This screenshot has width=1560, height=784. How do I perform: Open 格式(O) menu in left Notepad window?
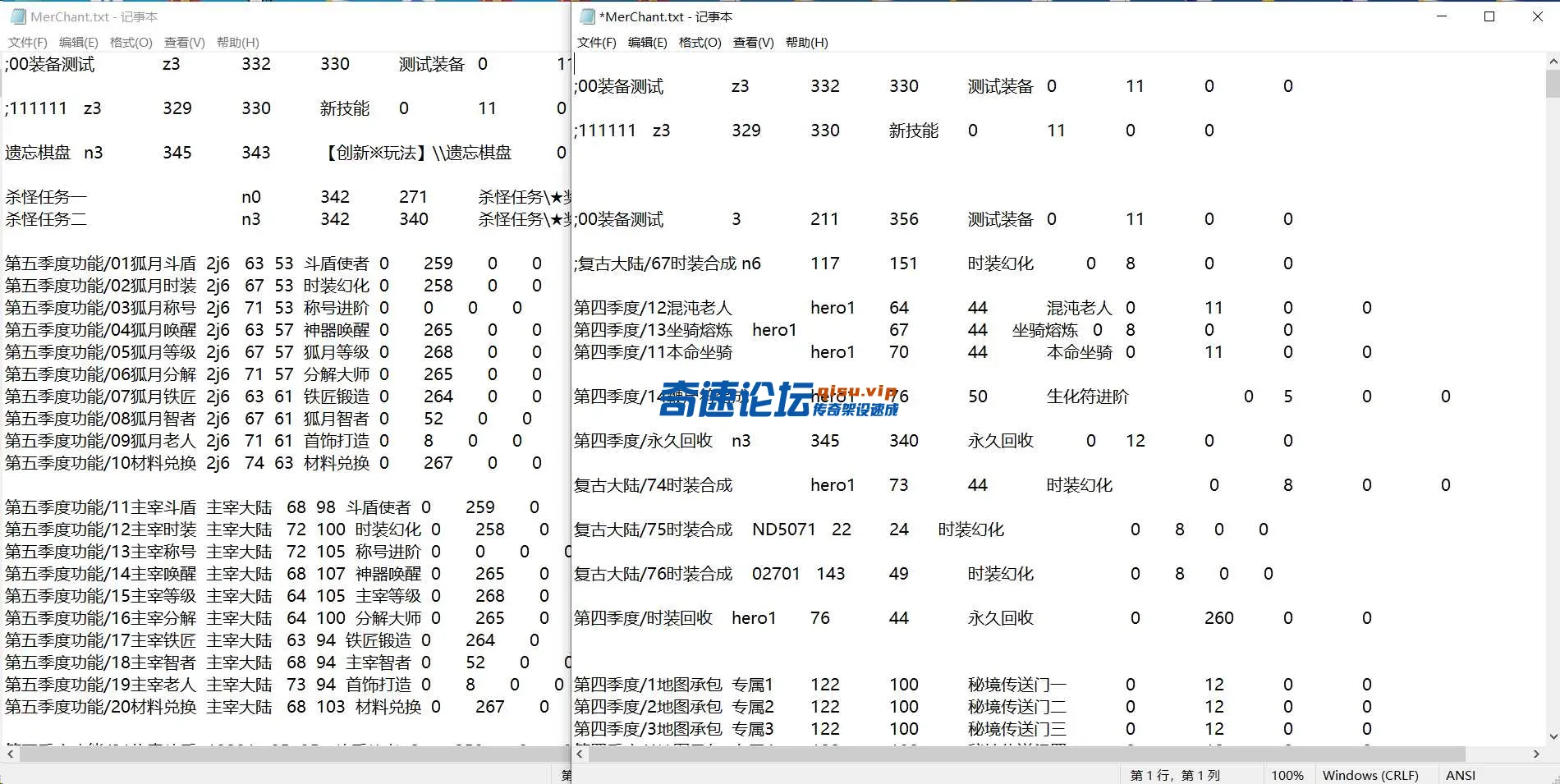coord(131,42)
